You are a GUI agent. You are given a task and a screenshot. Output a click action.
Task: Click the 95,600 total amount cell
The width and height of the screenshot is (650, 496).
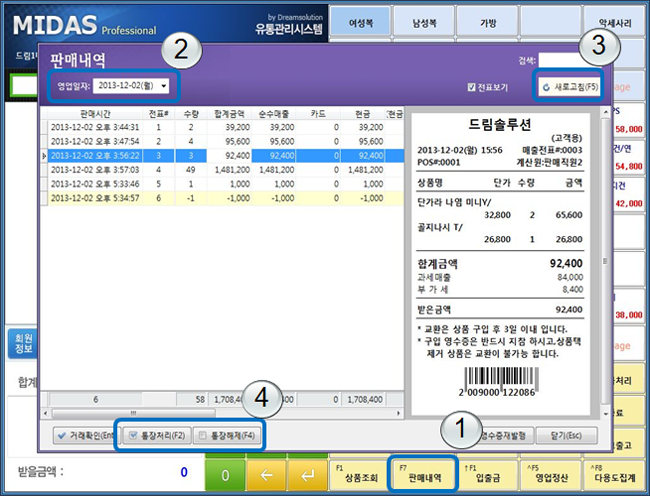coord(229,141)
